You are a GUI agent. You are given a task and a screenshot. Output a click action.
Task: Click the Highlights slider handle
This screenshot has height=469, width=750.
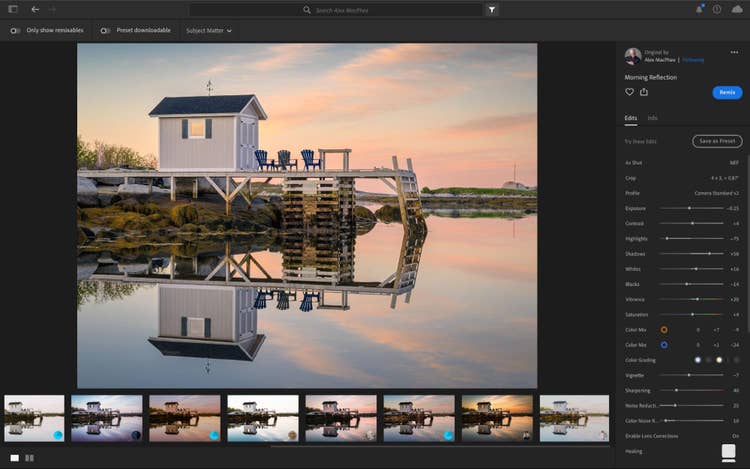(667, 239)
